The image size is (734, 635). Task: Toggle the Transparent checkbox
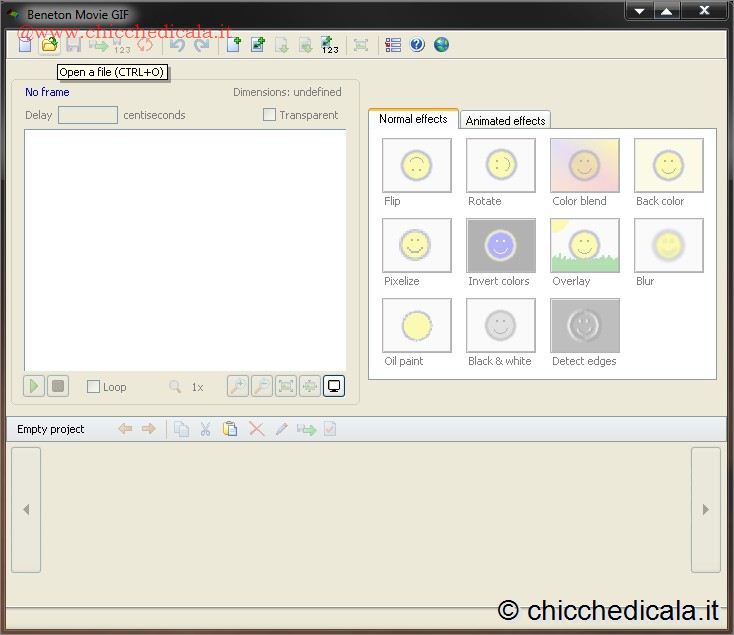click(269, 115)
